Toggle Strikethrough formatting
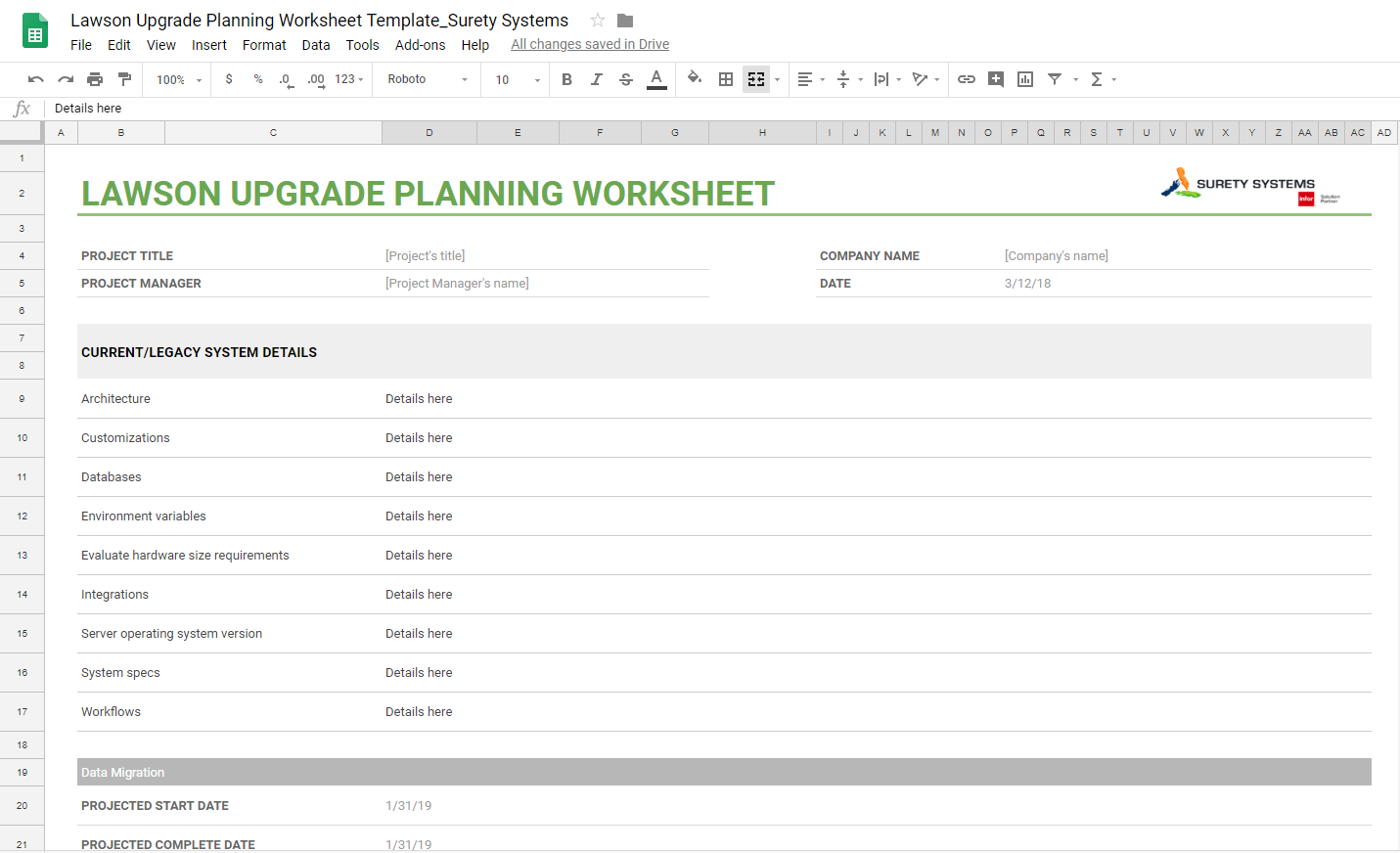The width and height of the screenshot is (1400, 853). click(626, 79)
